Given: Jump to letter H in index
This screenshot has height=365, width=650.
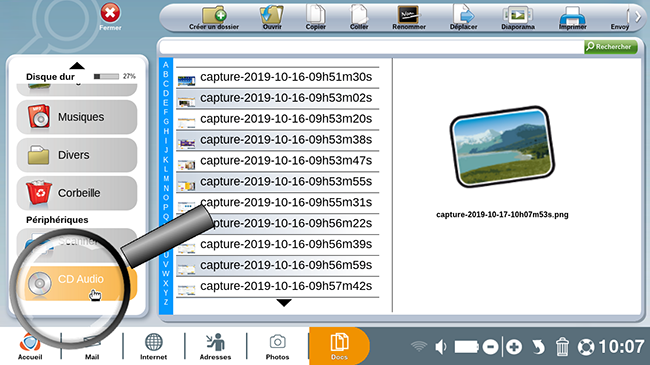Looking at the screenshot, I should coord(166,131).
